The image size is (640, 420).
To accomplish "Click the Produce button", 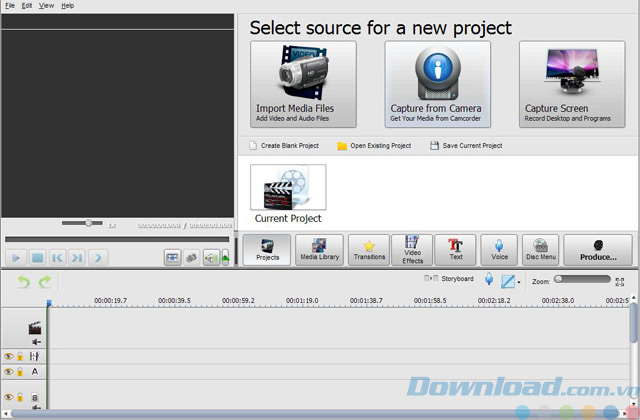I will [x=598, y=250].
